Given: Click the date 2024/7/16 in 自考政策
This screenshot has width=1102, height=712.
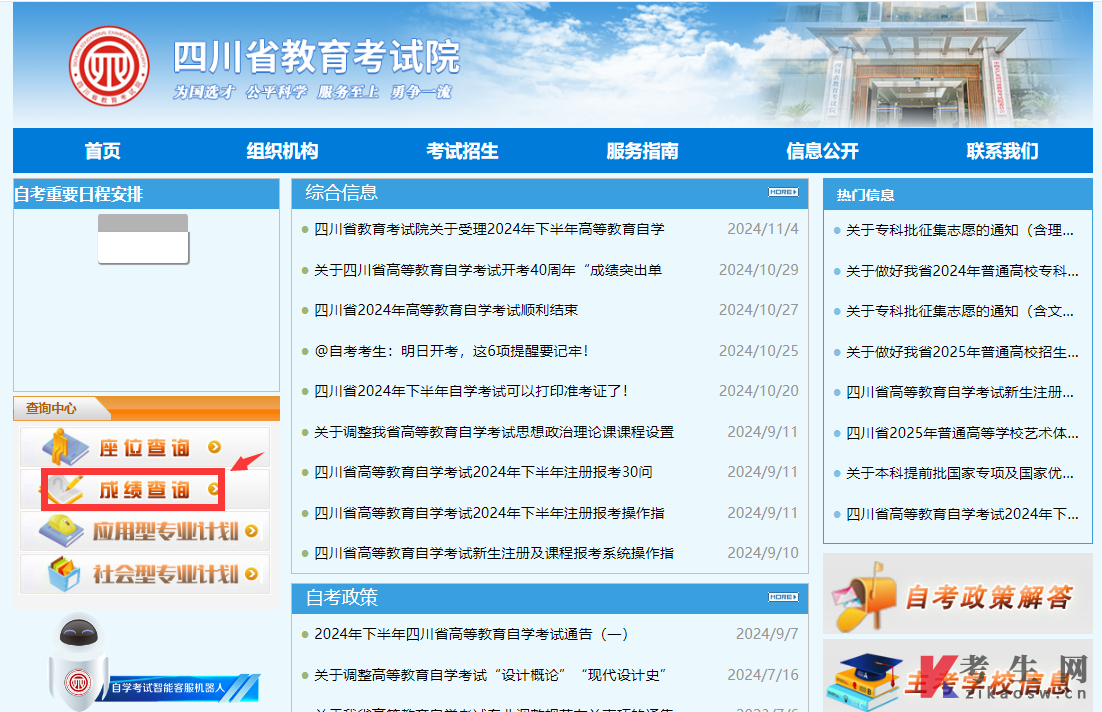Looking at the screenshot, I should (763, 675).
